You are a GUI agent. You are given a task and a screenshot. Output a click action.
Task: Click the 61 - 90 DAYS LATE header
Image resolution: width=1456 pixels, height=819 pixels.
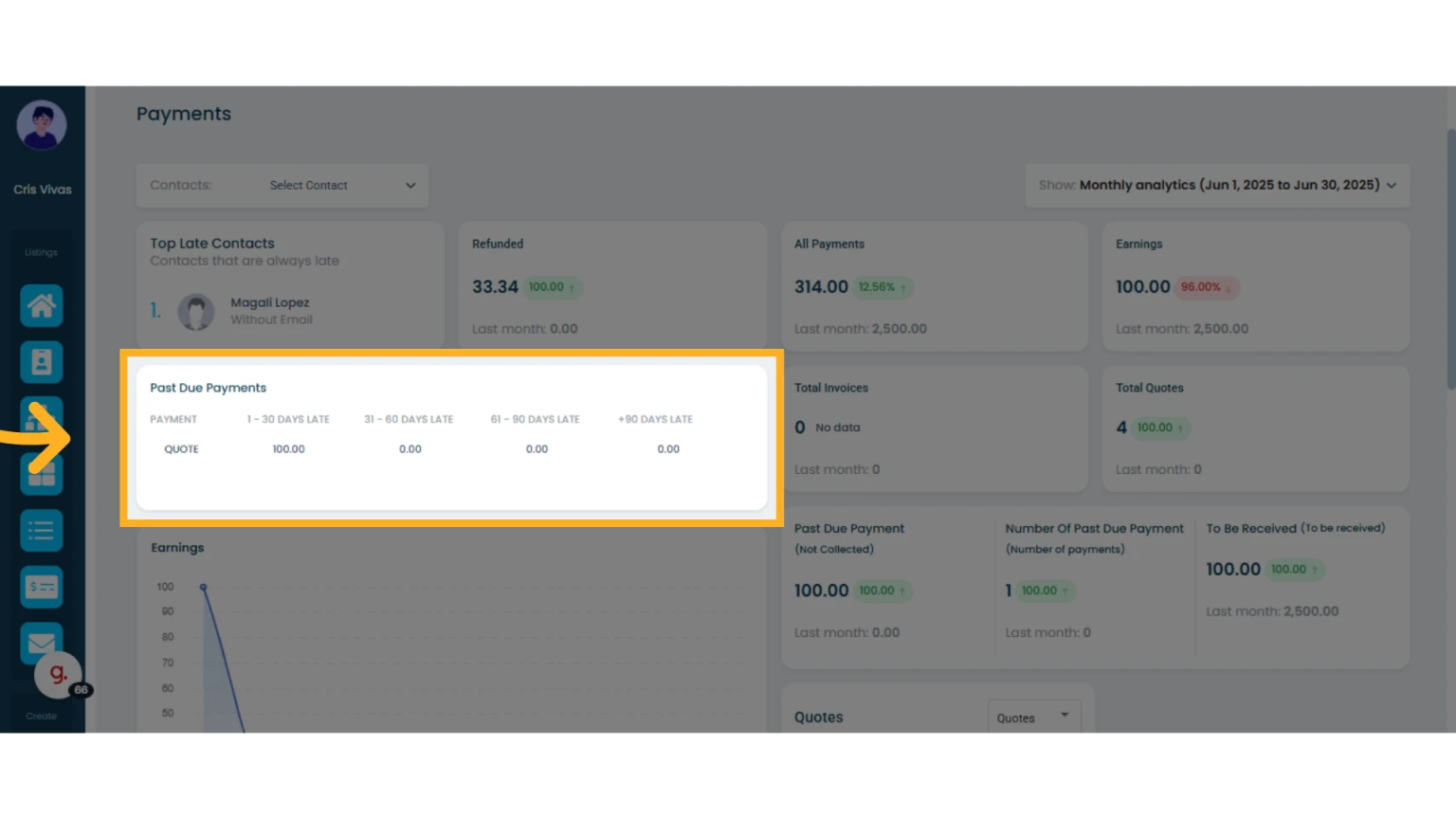pyautogui.click(x=536, y=419)
